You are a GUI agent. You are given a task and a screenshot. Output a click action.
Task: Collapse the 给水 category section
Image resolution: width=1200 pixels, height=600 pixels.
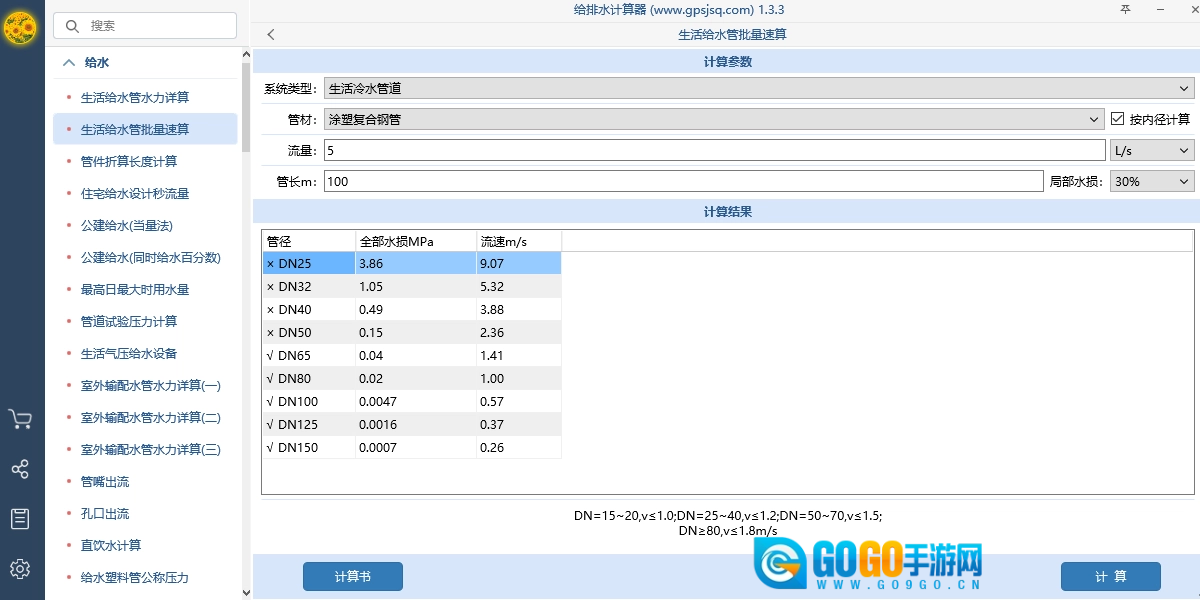click(69, 62)
